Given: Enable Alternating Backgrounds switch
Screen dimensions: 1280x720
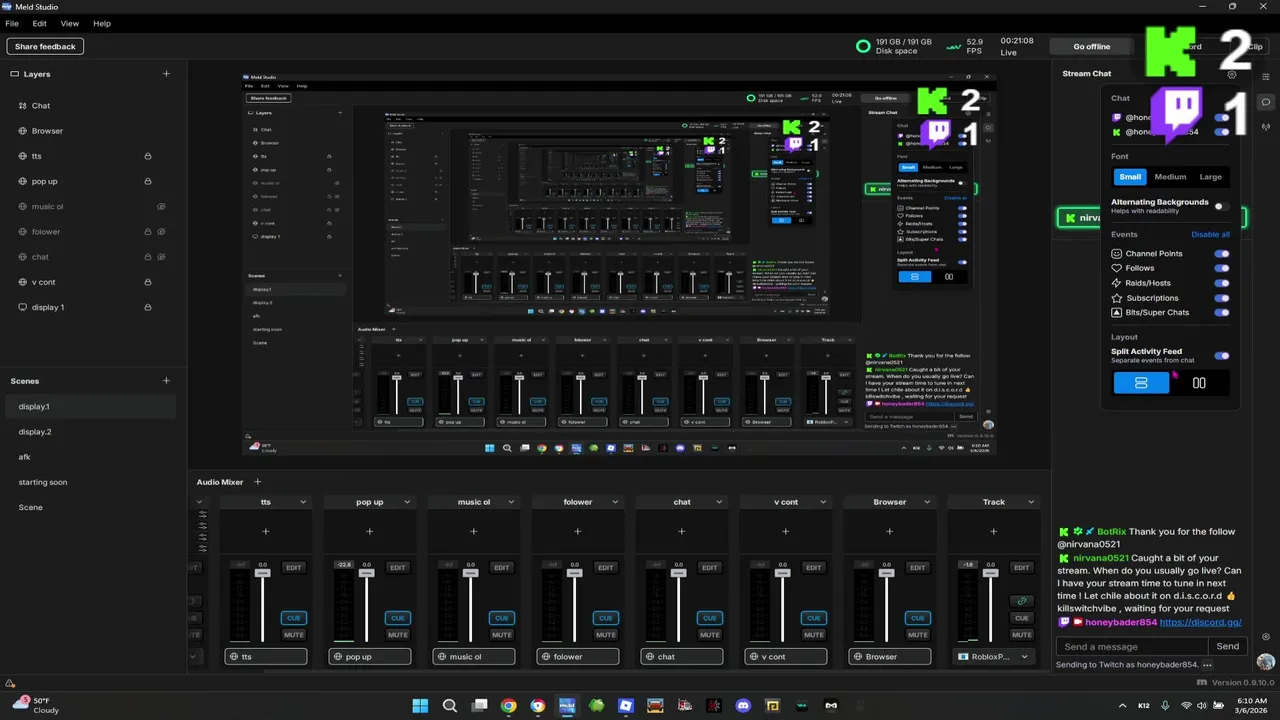Looking at the screenshot, I should point(1222,206).
